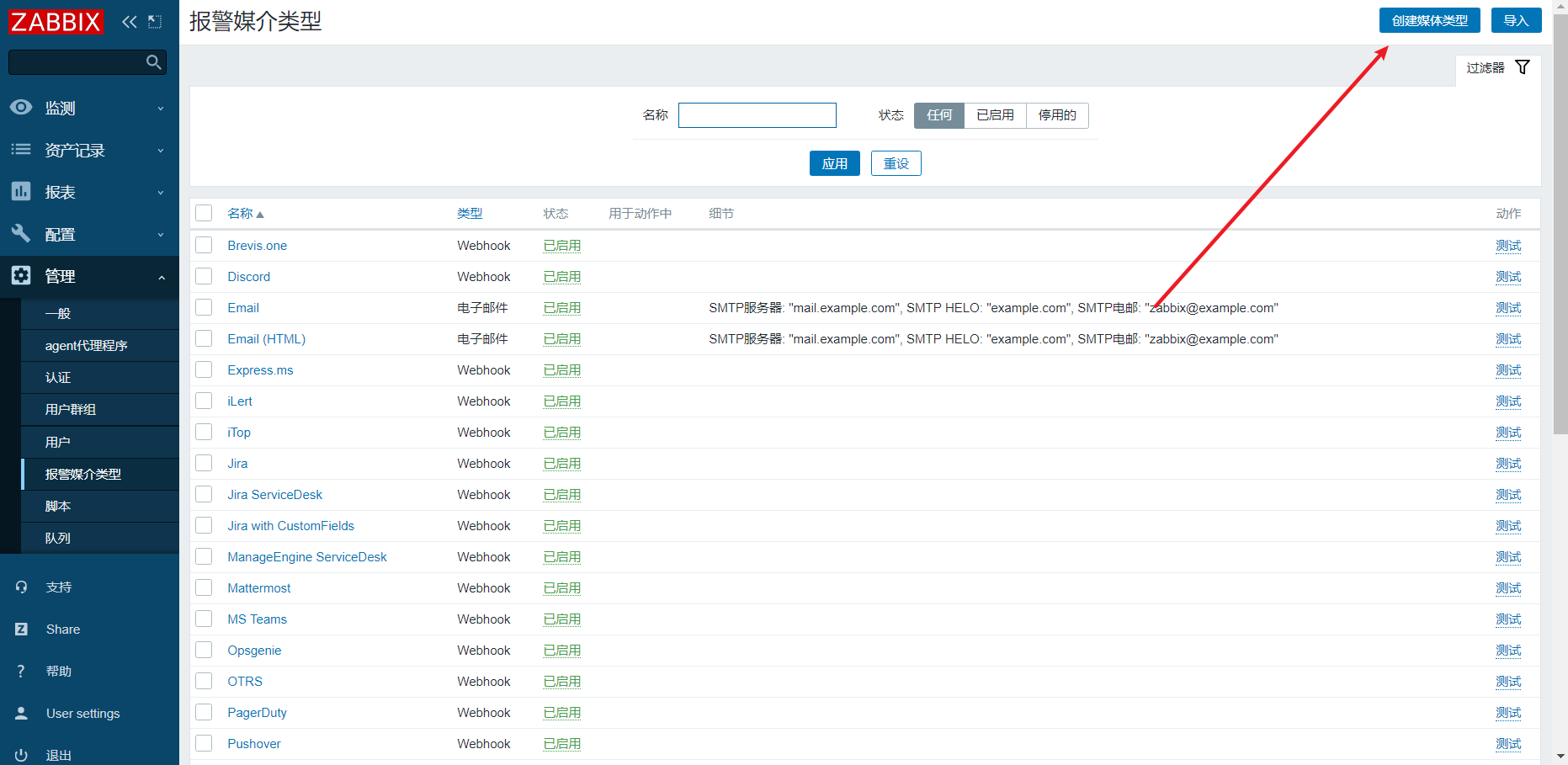Click the sort arrow next to 名称
1568x765 pixels.
coord(260,215)
